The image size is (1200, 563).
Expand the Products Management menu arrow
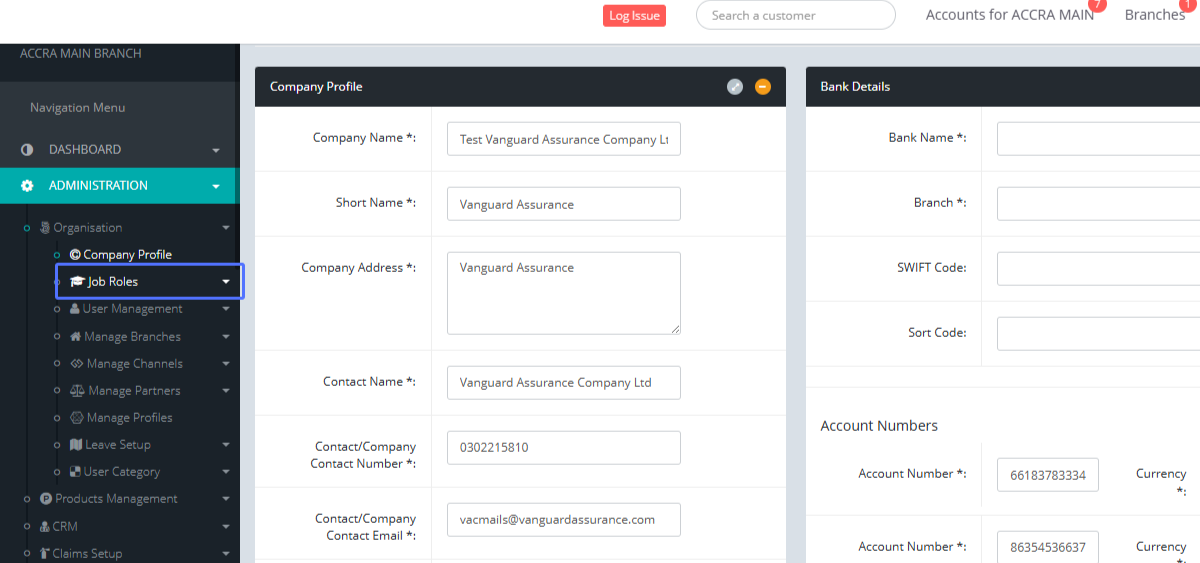[x=226, y=499]
